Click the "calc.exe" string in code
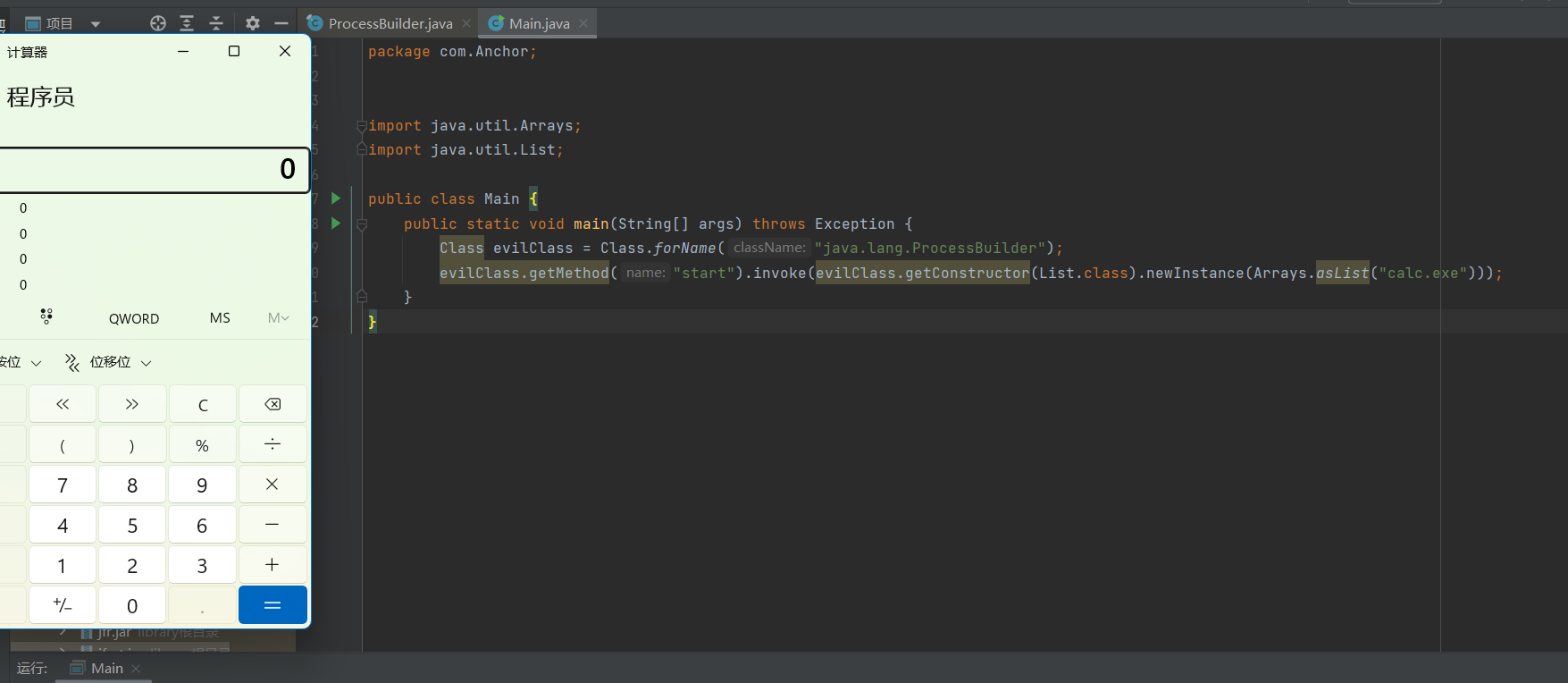The image size is (1568, 683). pos(1422,274)
